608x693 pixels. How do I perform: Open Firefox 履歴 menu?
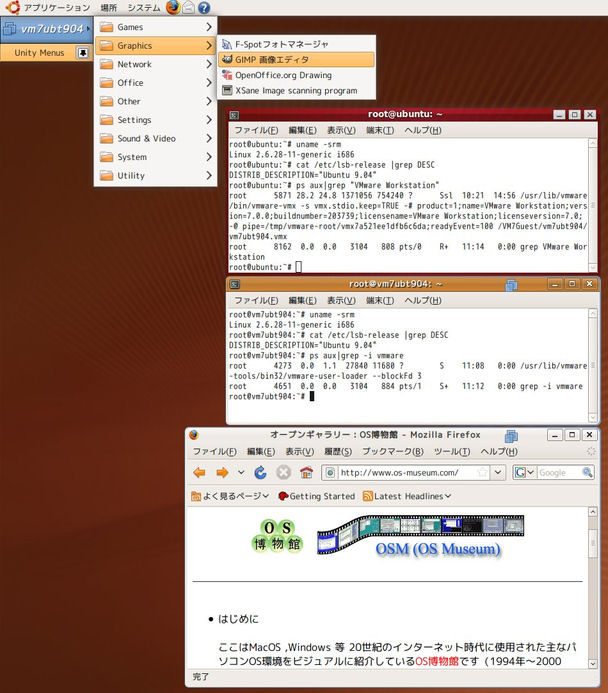tap(338, 452)
